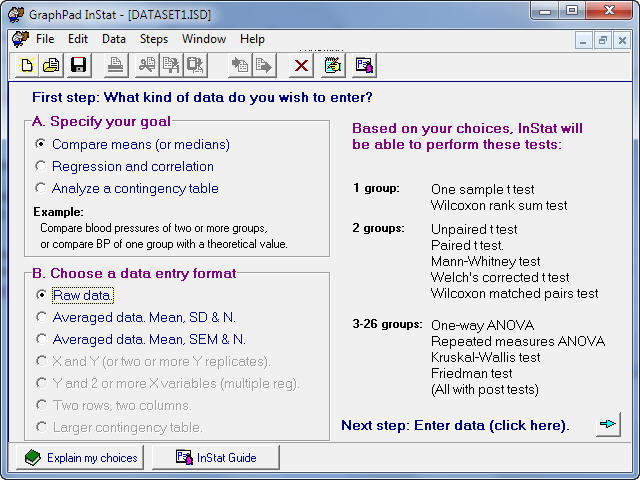
Task: Open the notebook icon next to red X
Action: 333,66
